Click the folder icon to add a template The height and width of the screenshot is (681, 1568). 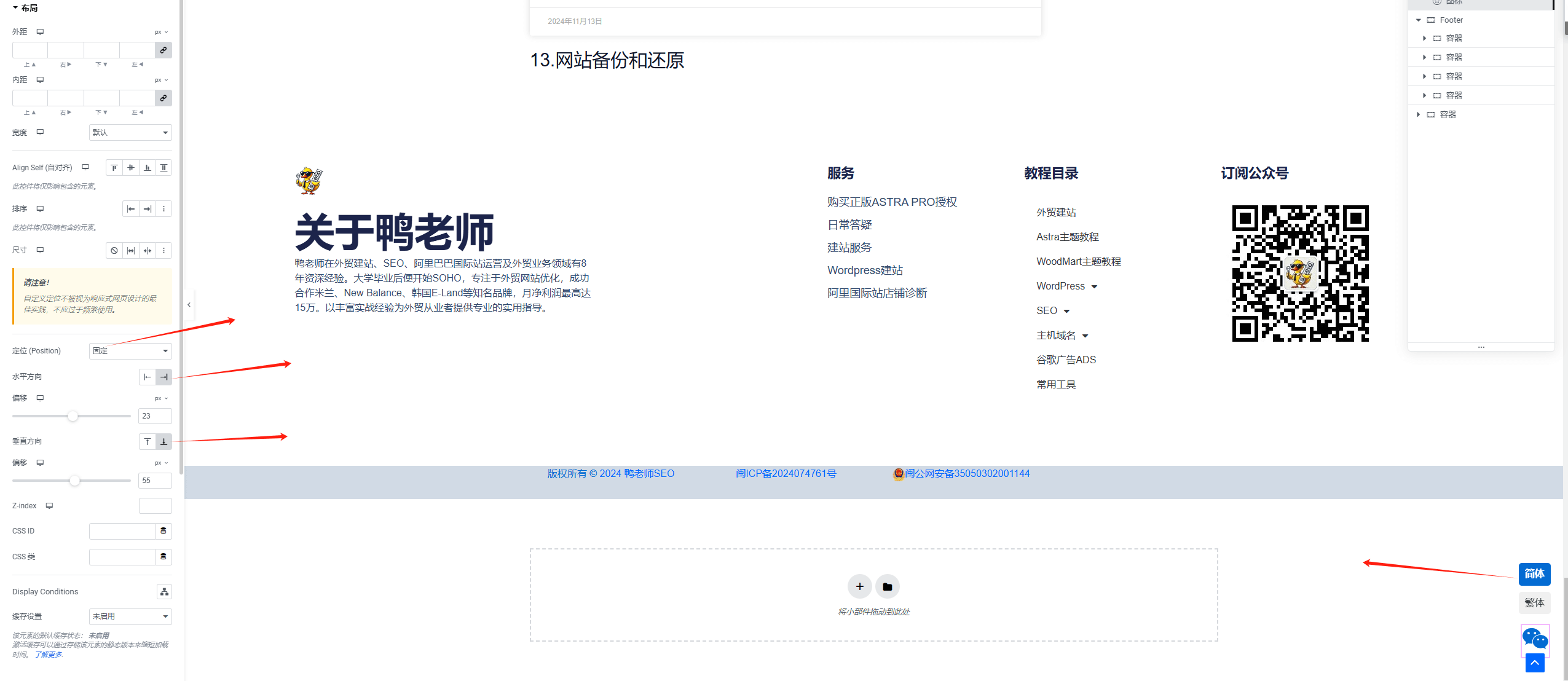click(x=888, y=586)
